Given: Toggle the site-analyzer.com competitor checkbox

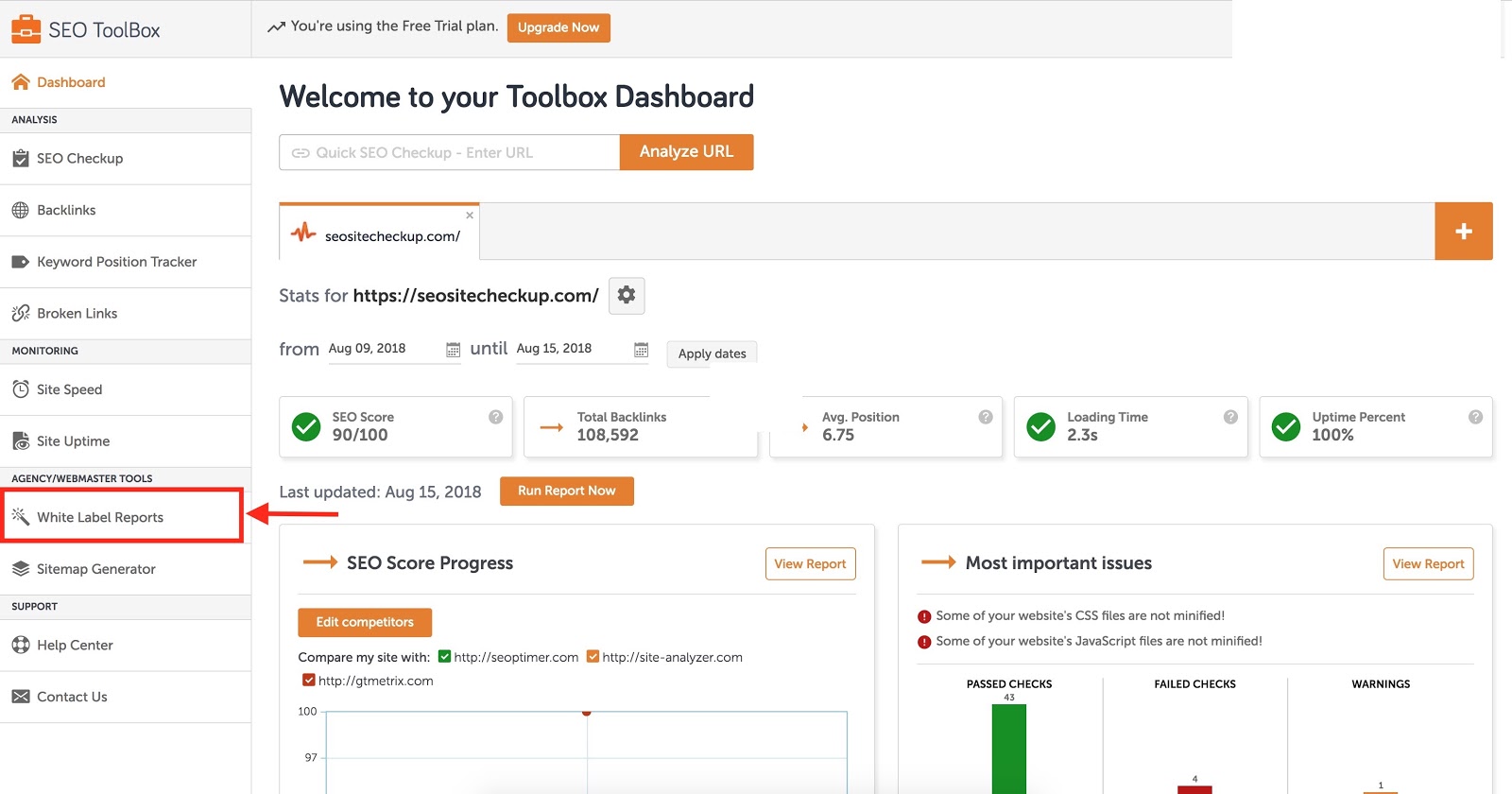Looking at the screenshot, I should point(593,657).
